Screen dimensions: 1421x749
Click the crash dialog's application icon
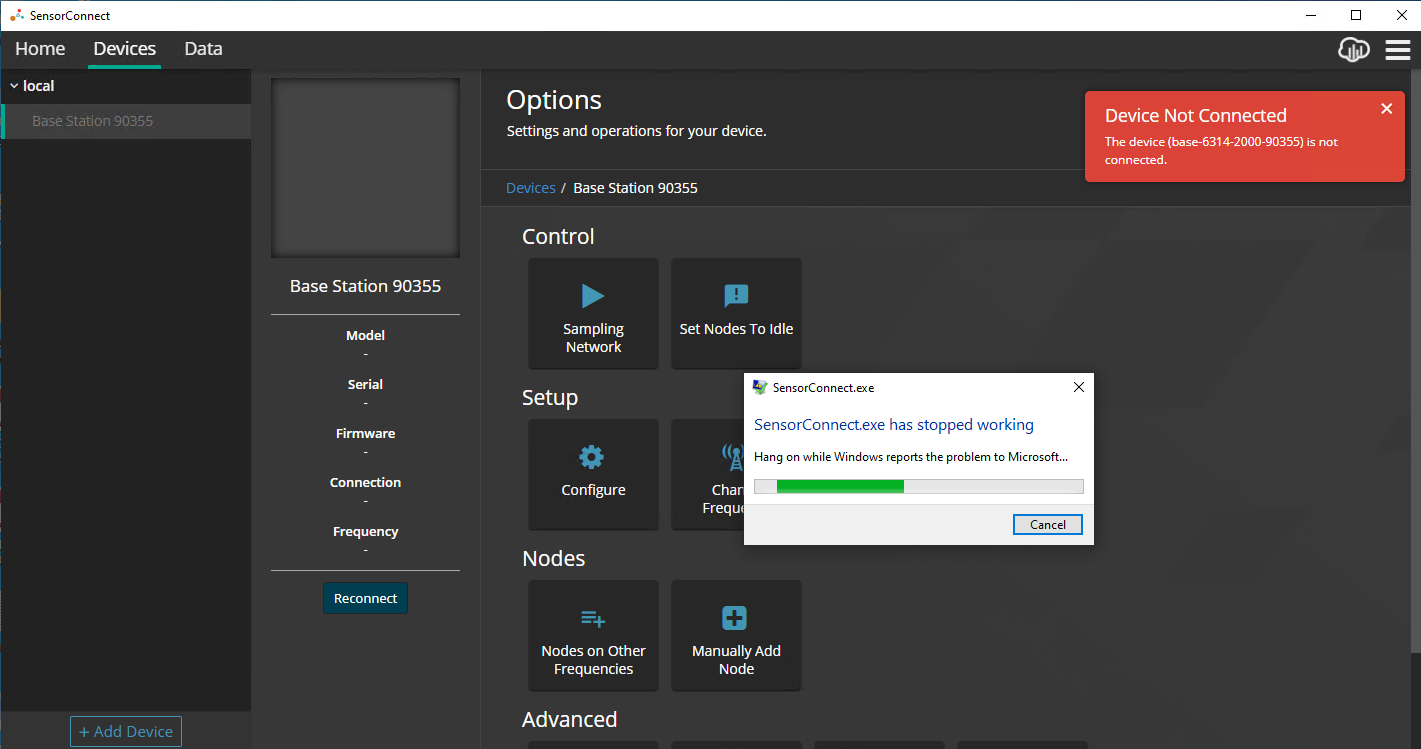[760, 387]
